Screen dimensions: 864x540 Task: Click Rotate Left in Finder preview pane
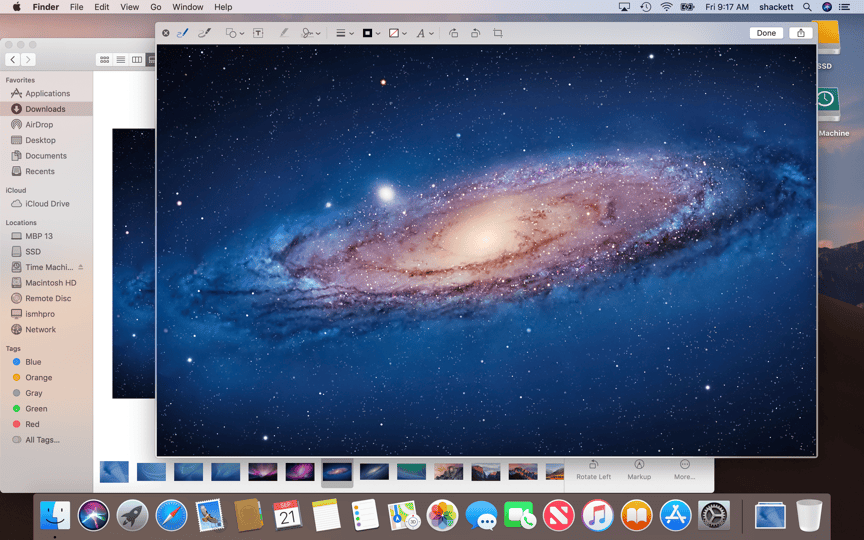point(593,470)
